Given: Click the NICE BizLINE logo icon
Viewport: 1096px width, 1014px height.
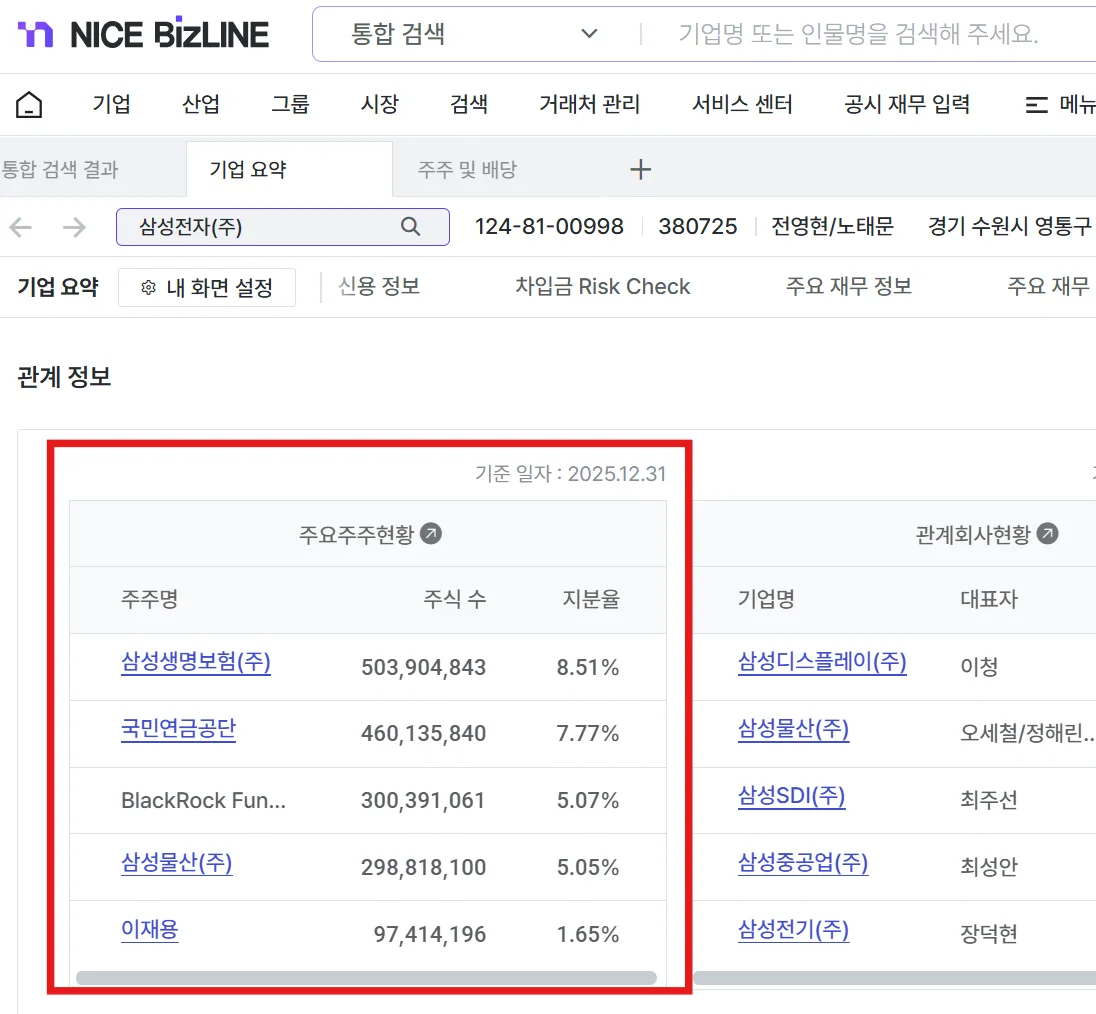Looking at the screenshot, I should tap(36, 34).
